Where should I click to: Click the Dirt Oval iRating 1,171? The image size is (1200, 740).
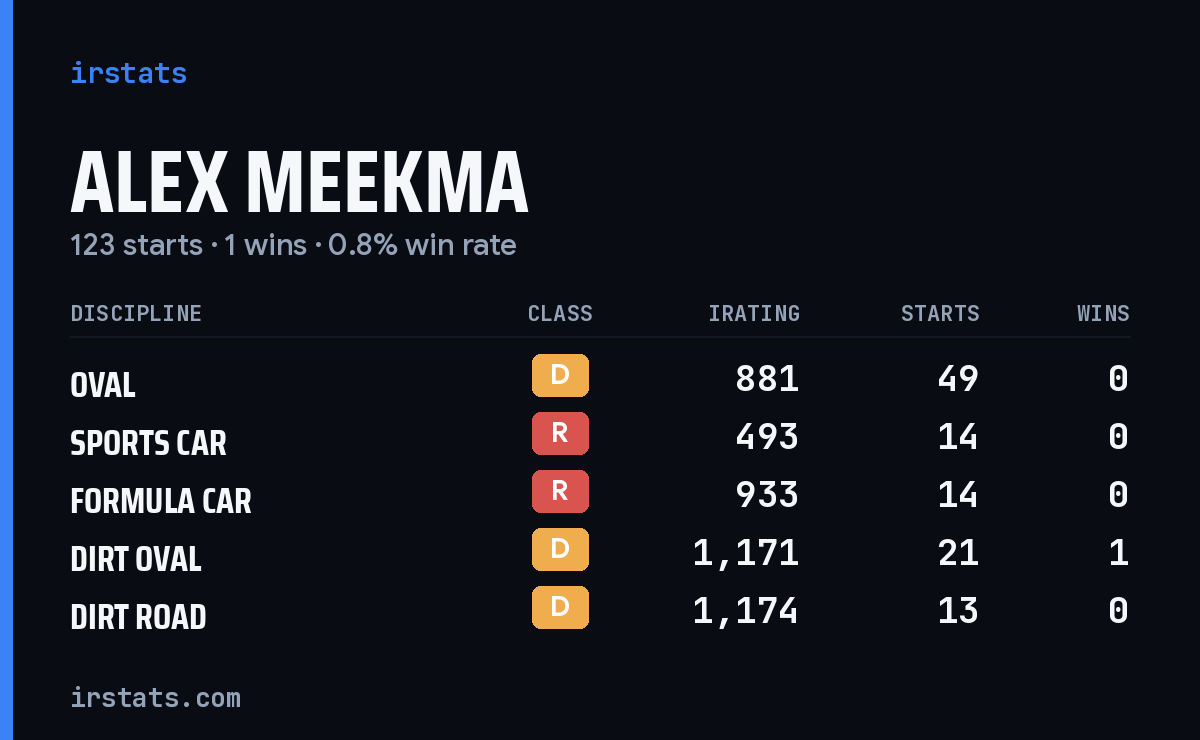(746, 552)
